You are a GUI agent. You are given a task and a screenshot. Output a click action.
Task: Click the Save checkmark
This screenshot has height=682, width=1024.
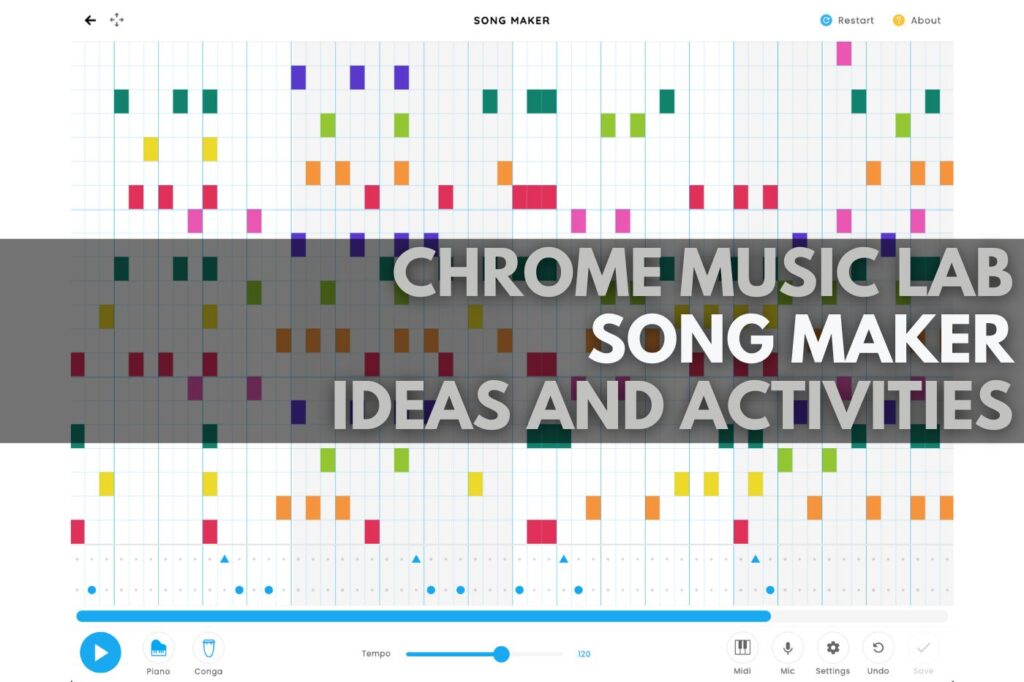pos(923,654)
